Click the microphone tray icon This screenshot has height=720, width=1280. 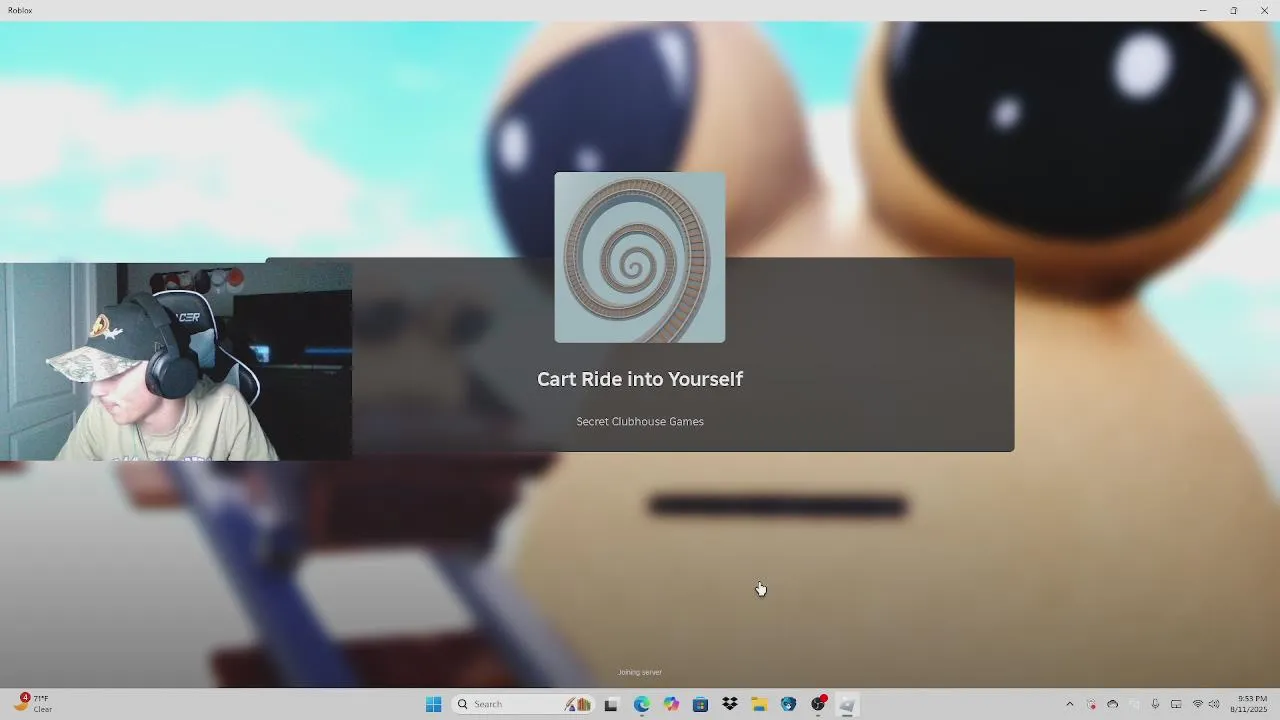pos(1155,704)
